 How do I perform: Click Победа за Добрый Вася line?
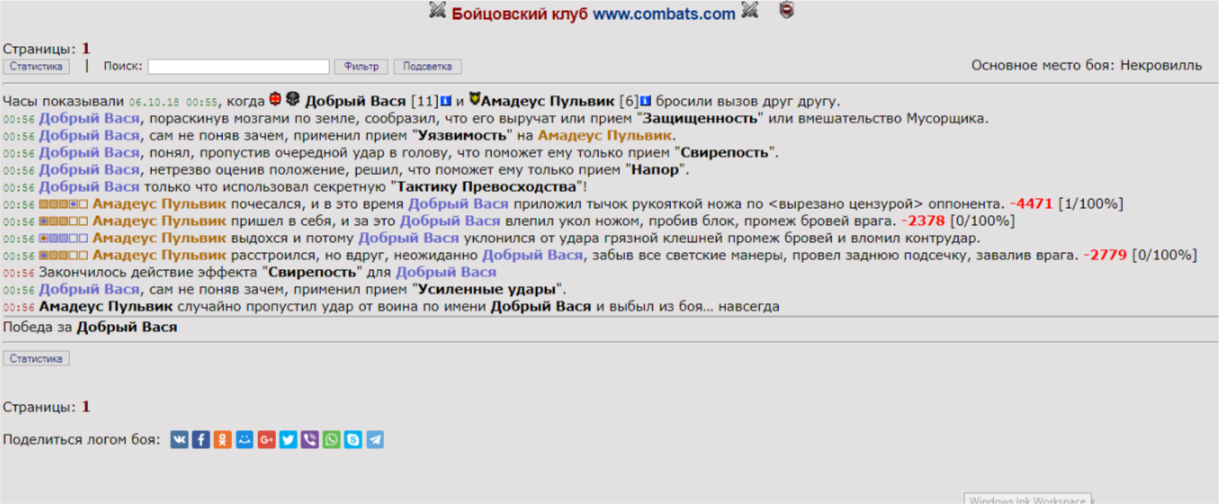coord(90,327)
